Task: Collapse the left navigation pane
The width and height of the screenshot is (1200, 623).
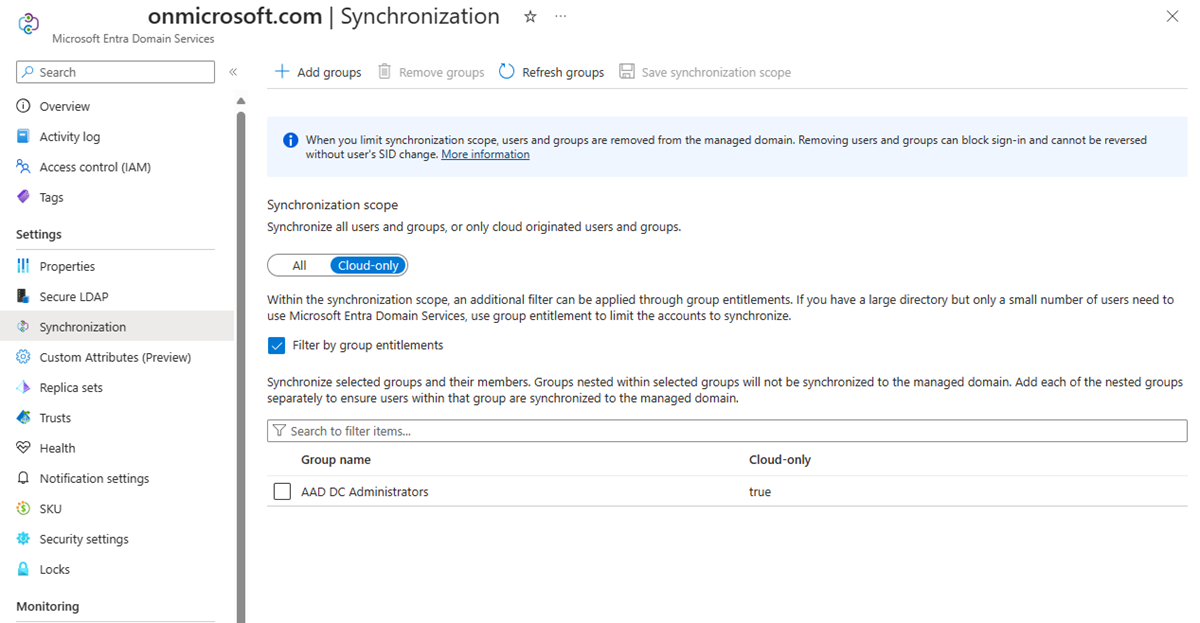Action: (x=233, y=71)
